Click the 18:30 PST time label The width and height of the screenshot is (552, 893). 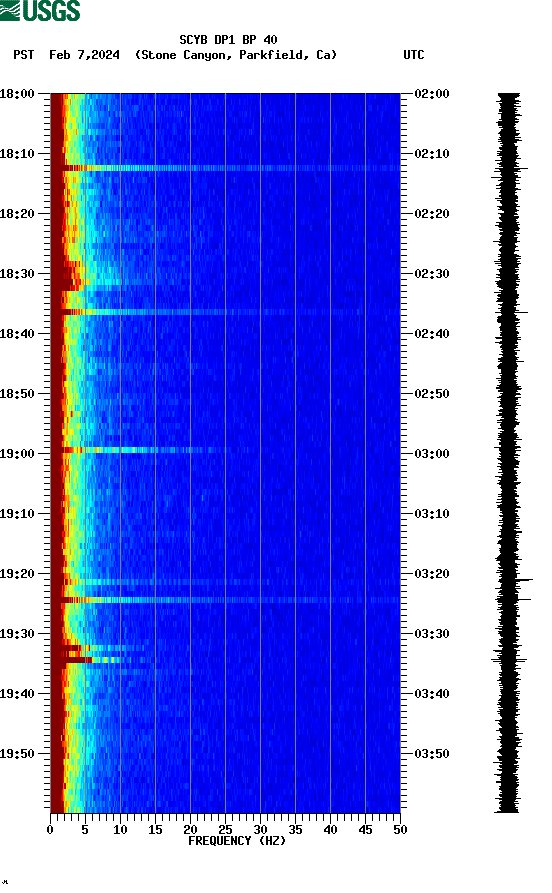(x=17, y=273)
